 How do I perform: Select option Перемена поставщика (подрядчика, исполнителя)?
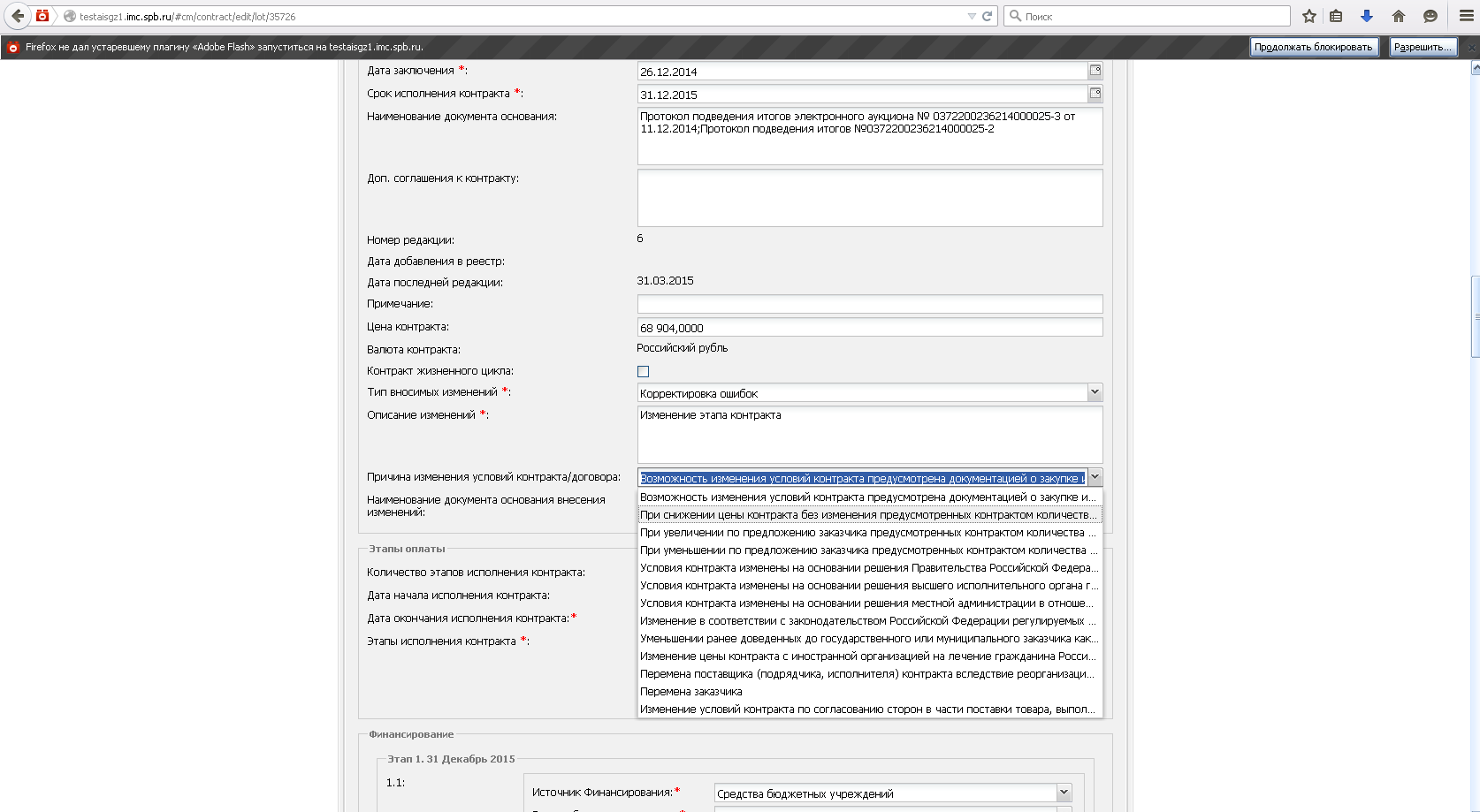point(870,674)
